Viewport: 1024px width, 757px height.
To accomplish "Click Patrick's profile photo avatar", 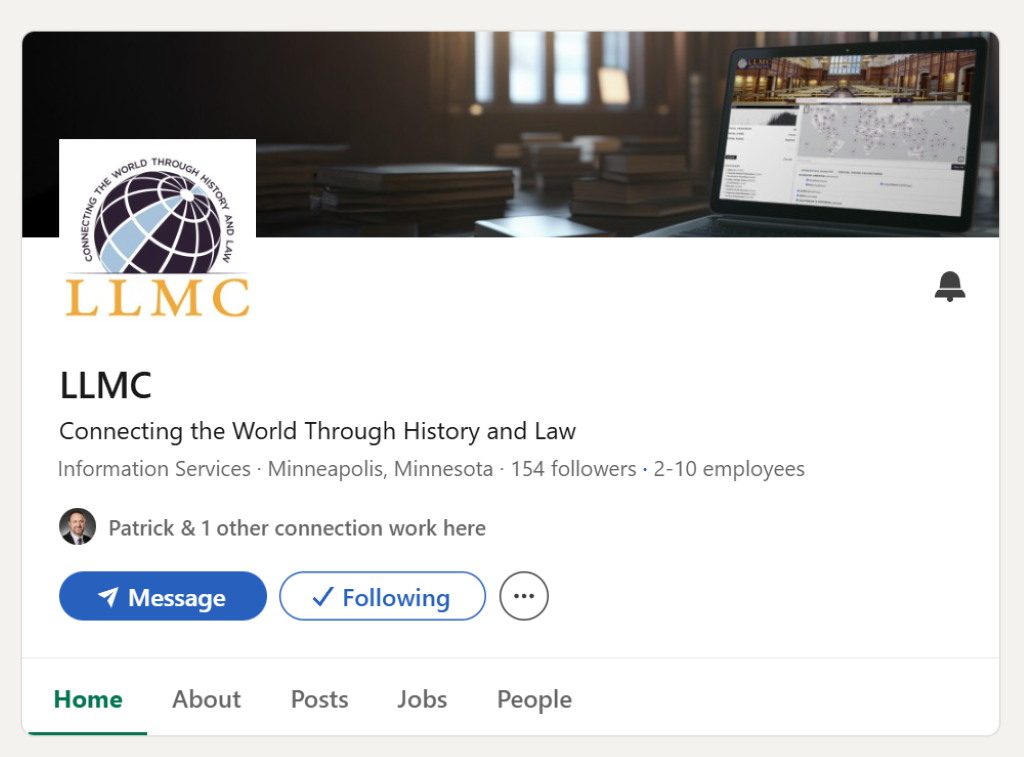I will (78, 526).
